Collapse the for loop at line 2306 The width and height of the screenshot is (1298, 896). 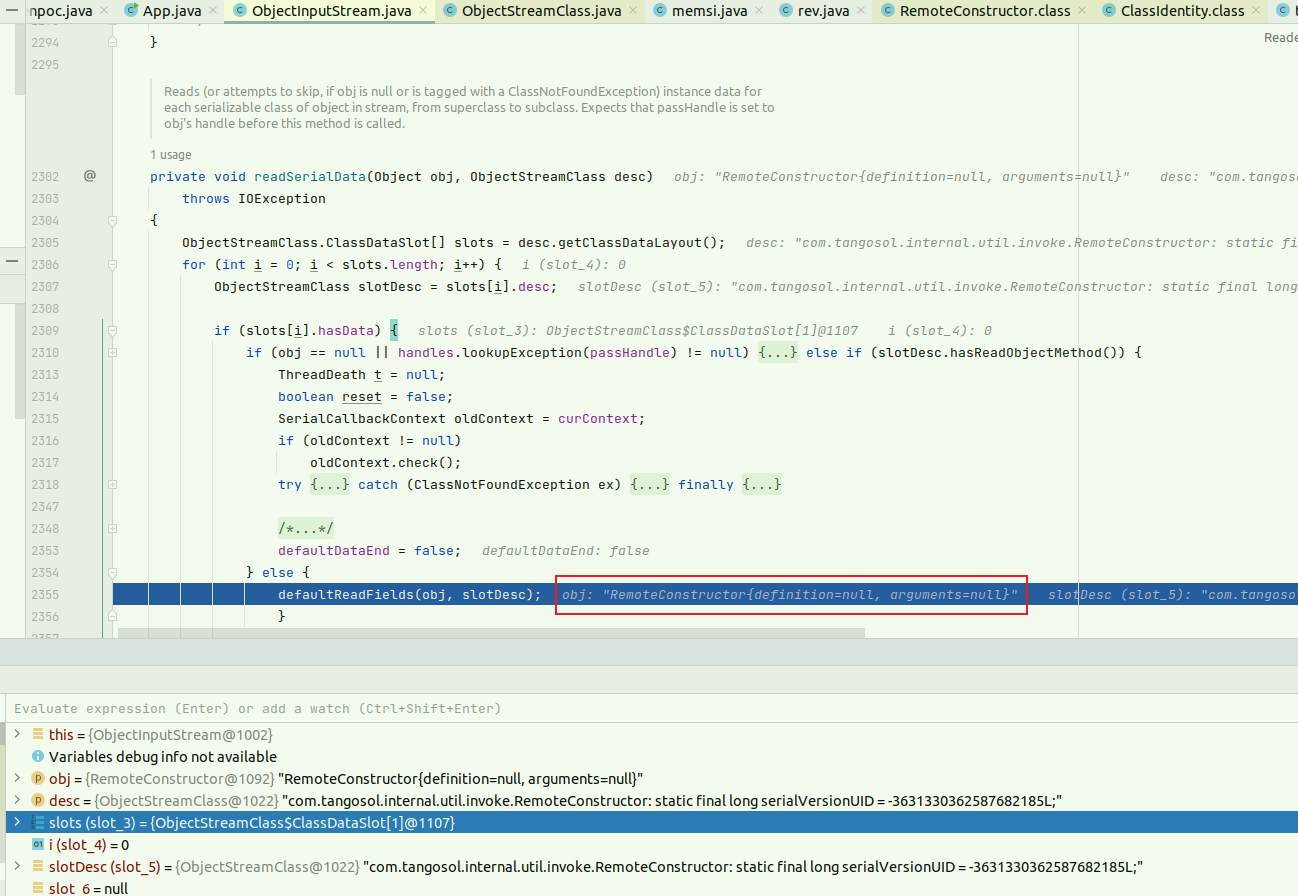coord(112,264)
